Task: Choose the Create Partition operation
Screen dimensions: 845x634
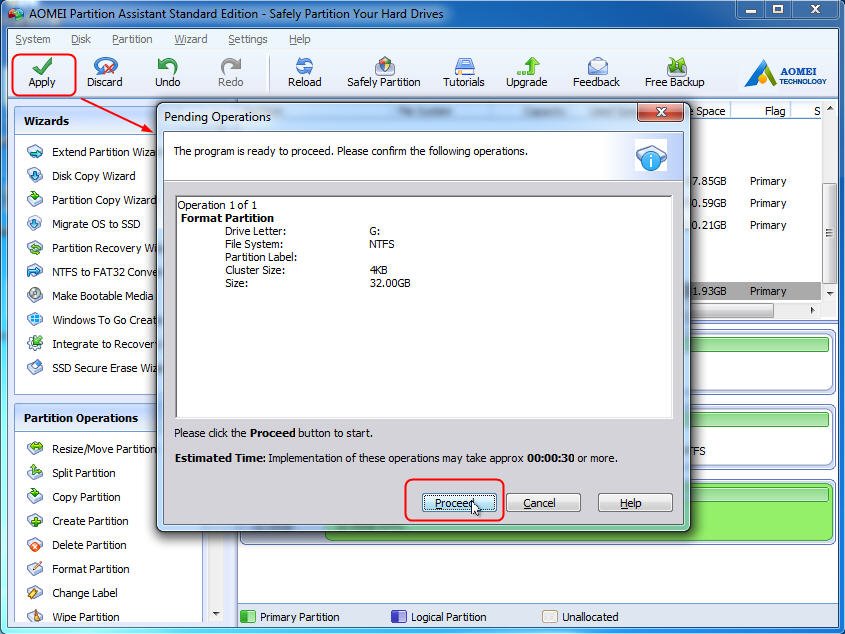Action: [78, 521]
